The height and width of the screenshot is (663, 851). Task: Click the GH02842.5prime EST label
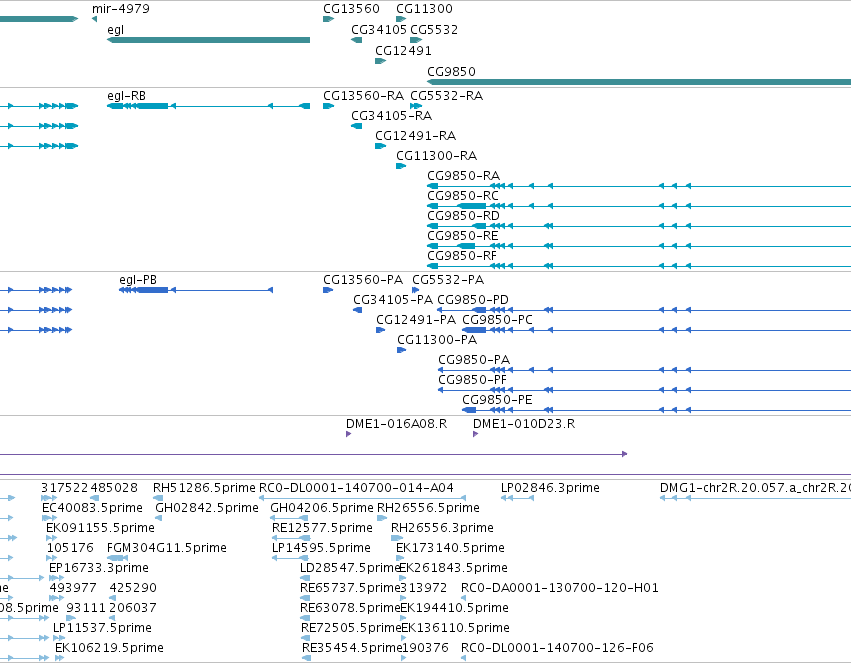coord(207,508)
